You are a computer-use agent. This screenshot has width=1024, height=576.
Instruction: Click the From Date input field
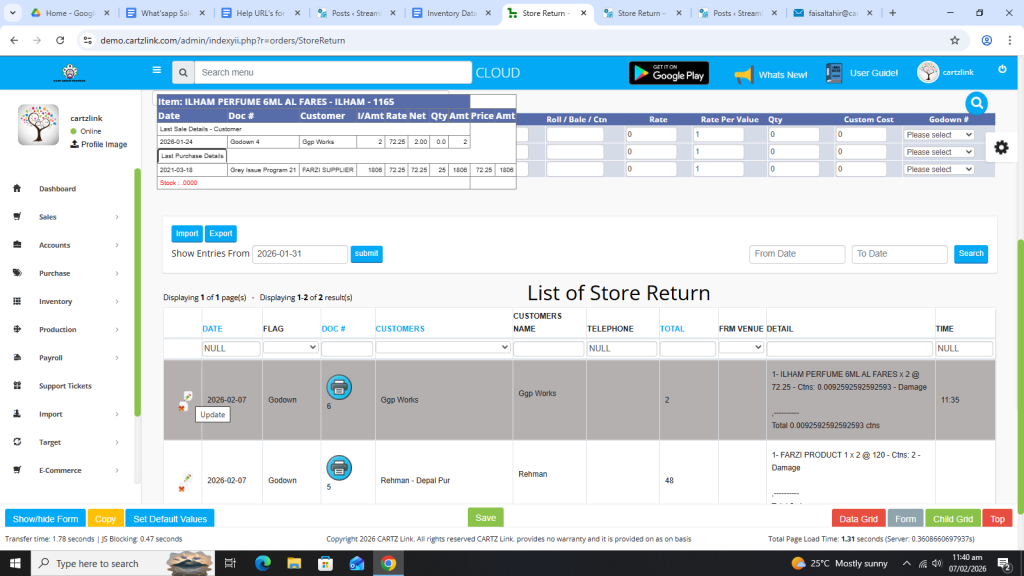pyautogui.click(x=796, y=254)
